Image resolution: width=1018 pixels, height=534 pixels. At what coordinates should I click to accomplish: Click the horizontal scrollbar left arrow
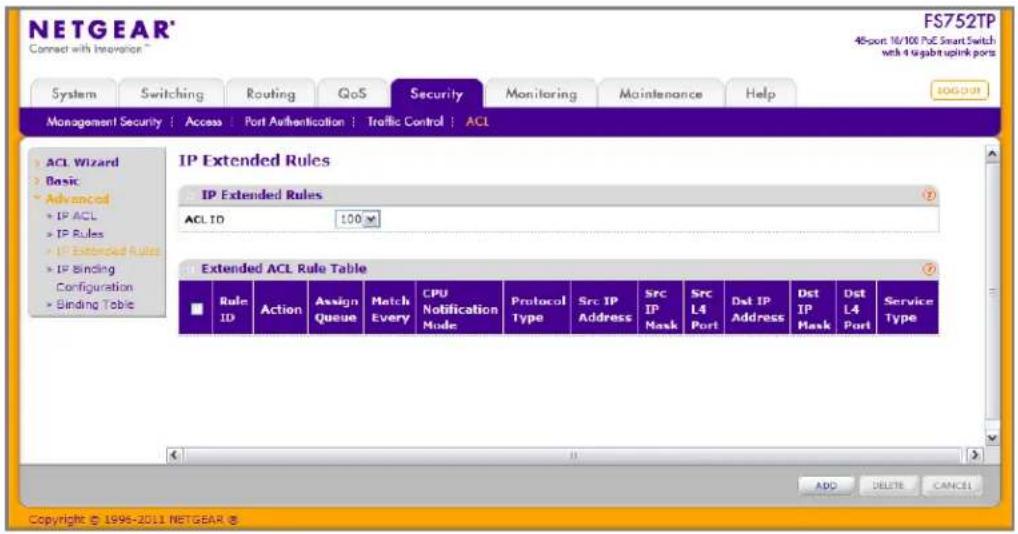coord(173,455)
